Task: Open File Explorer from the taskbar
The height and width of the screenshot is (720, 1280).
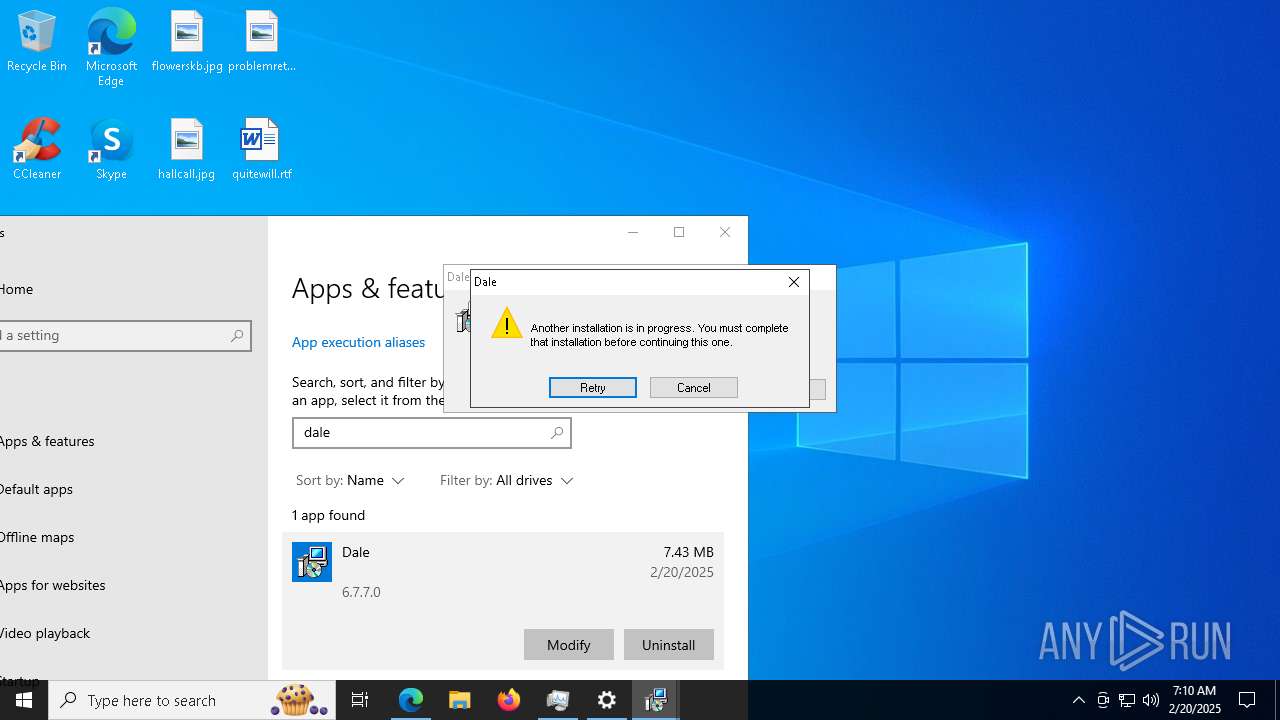Action: pyautogui.click(x=460, y=700)
